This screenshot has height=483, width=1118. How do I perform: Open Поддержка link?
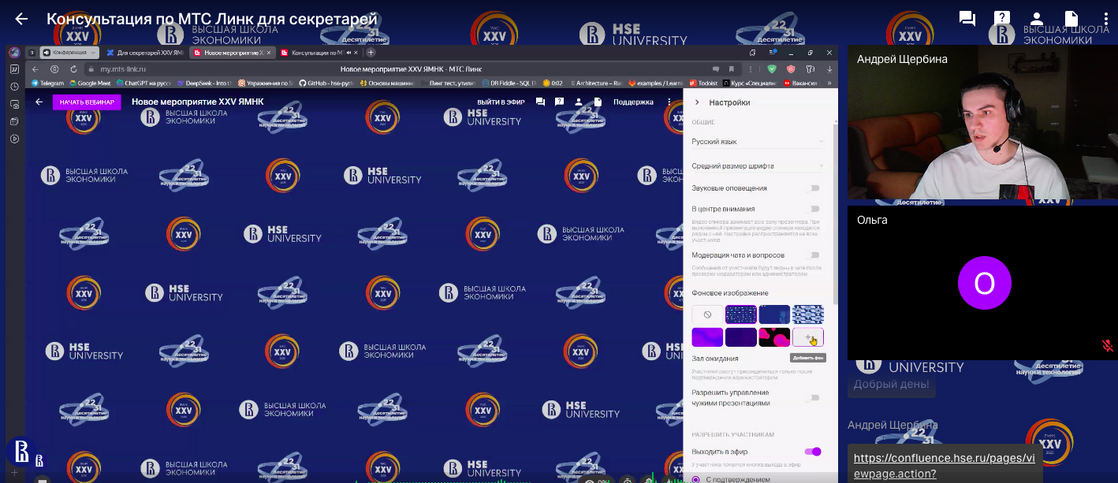(633, 102)
